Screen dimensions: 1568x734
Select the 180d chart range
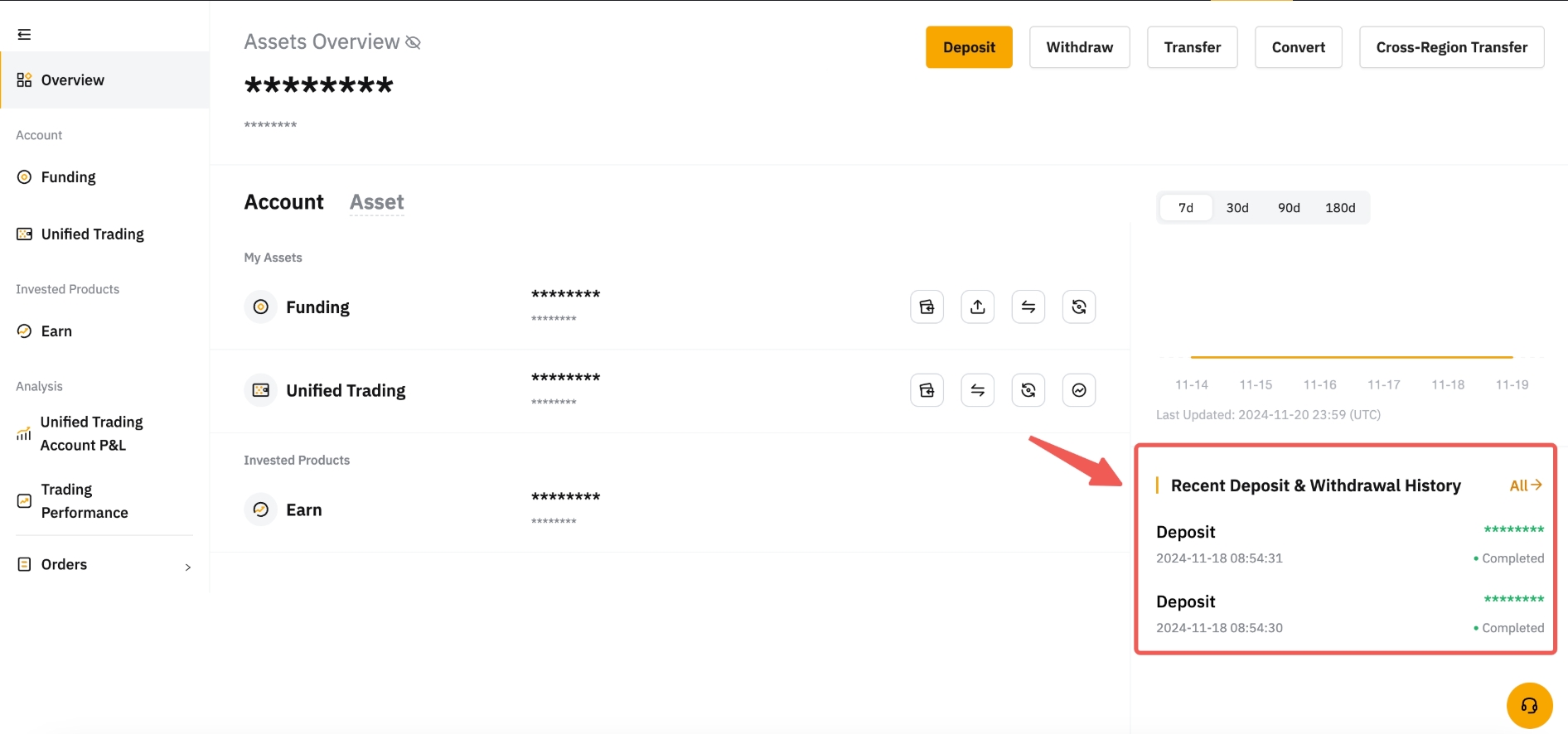[x=1339, y=208]
